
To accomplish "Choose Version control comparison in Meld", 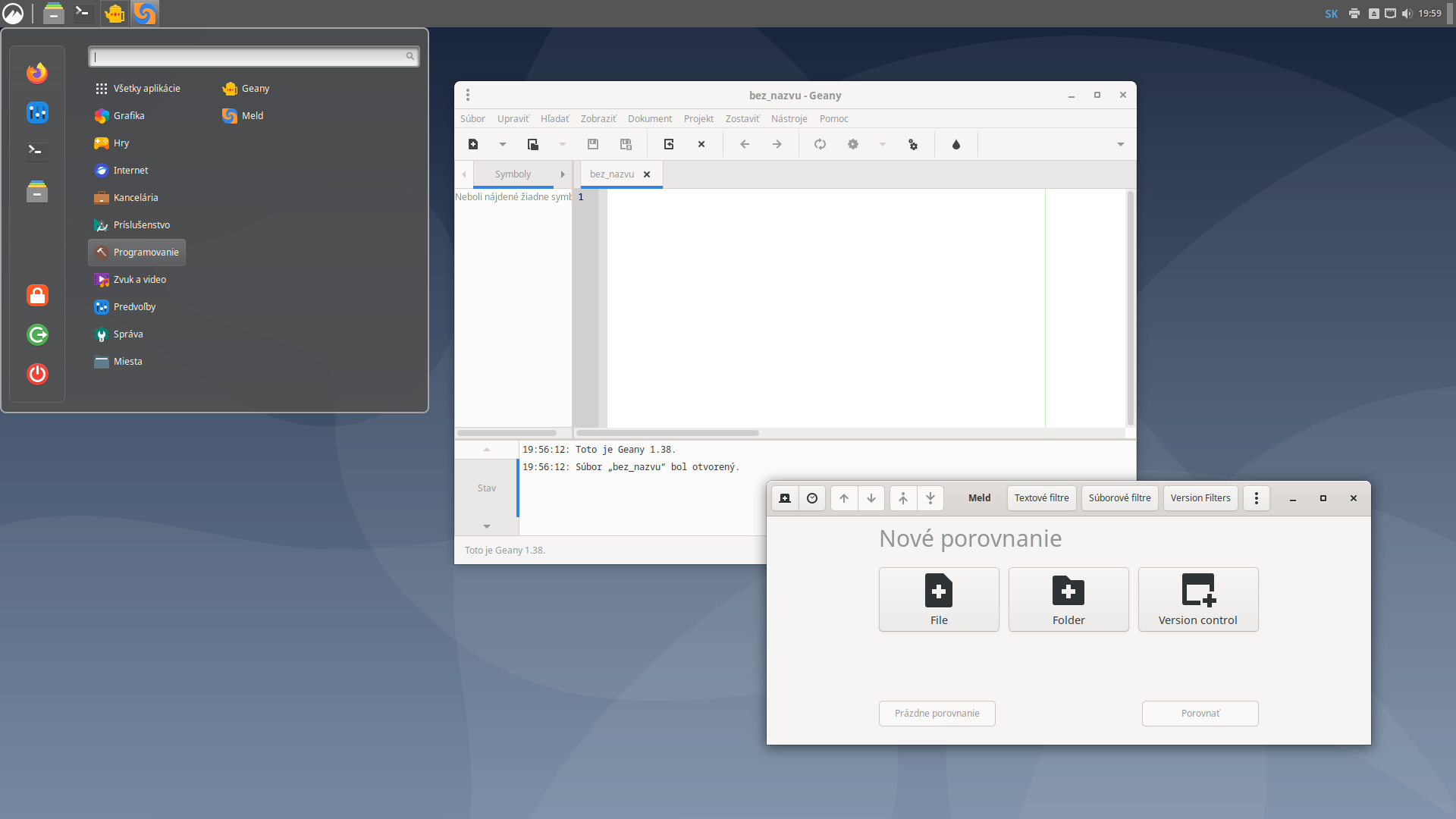I will pyautogui.click(x=1198, y=599).
